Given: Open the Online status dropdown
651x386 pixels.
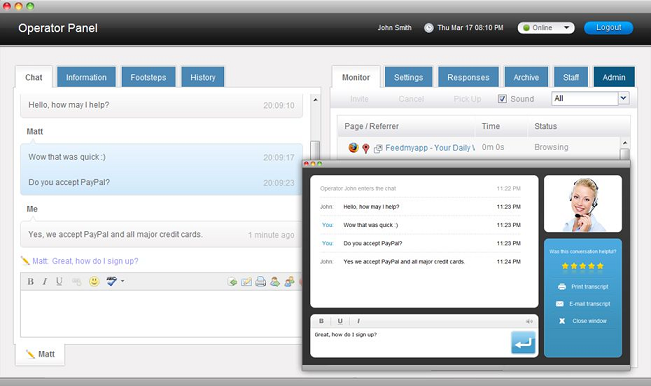Looking at the screenshot, I should click(546, 28).
